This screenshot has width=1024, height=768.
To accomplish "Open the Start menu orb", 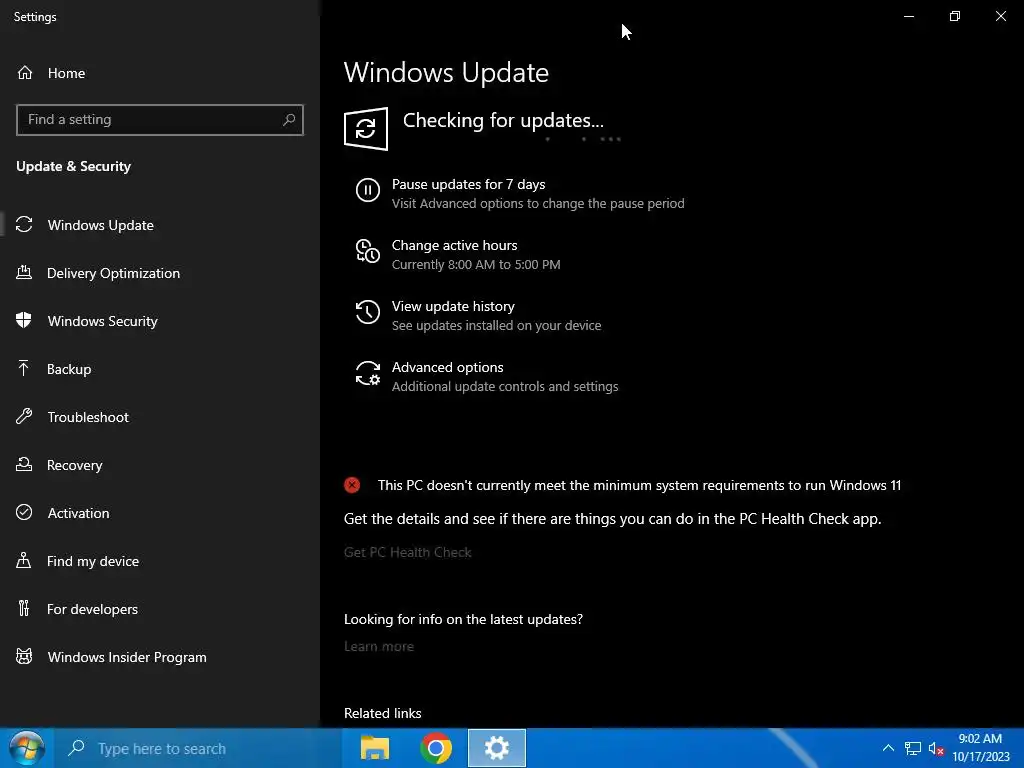I will pyautogui.click(x=25, y=748).
